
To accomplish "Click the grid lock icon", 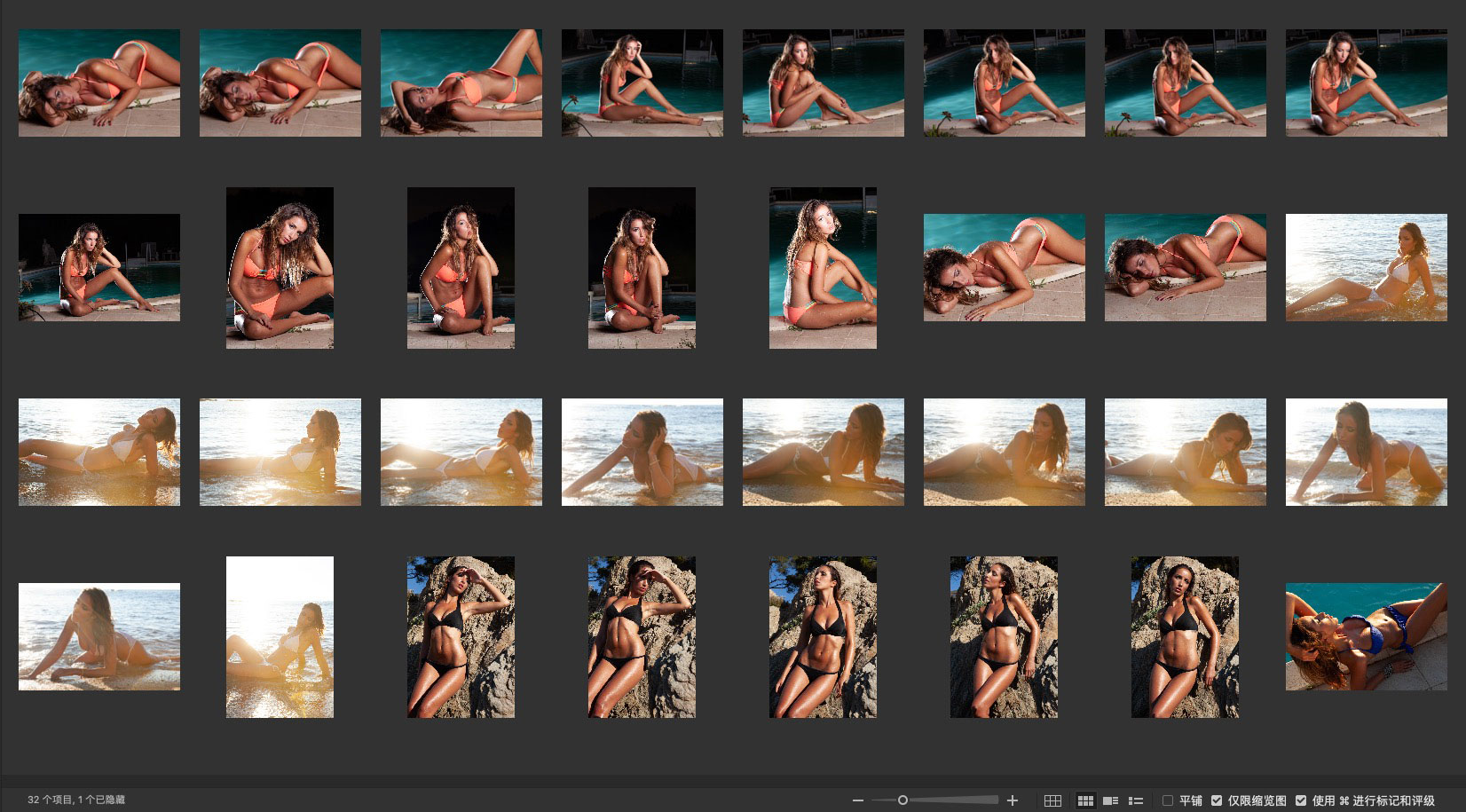I will (1052, 800).
